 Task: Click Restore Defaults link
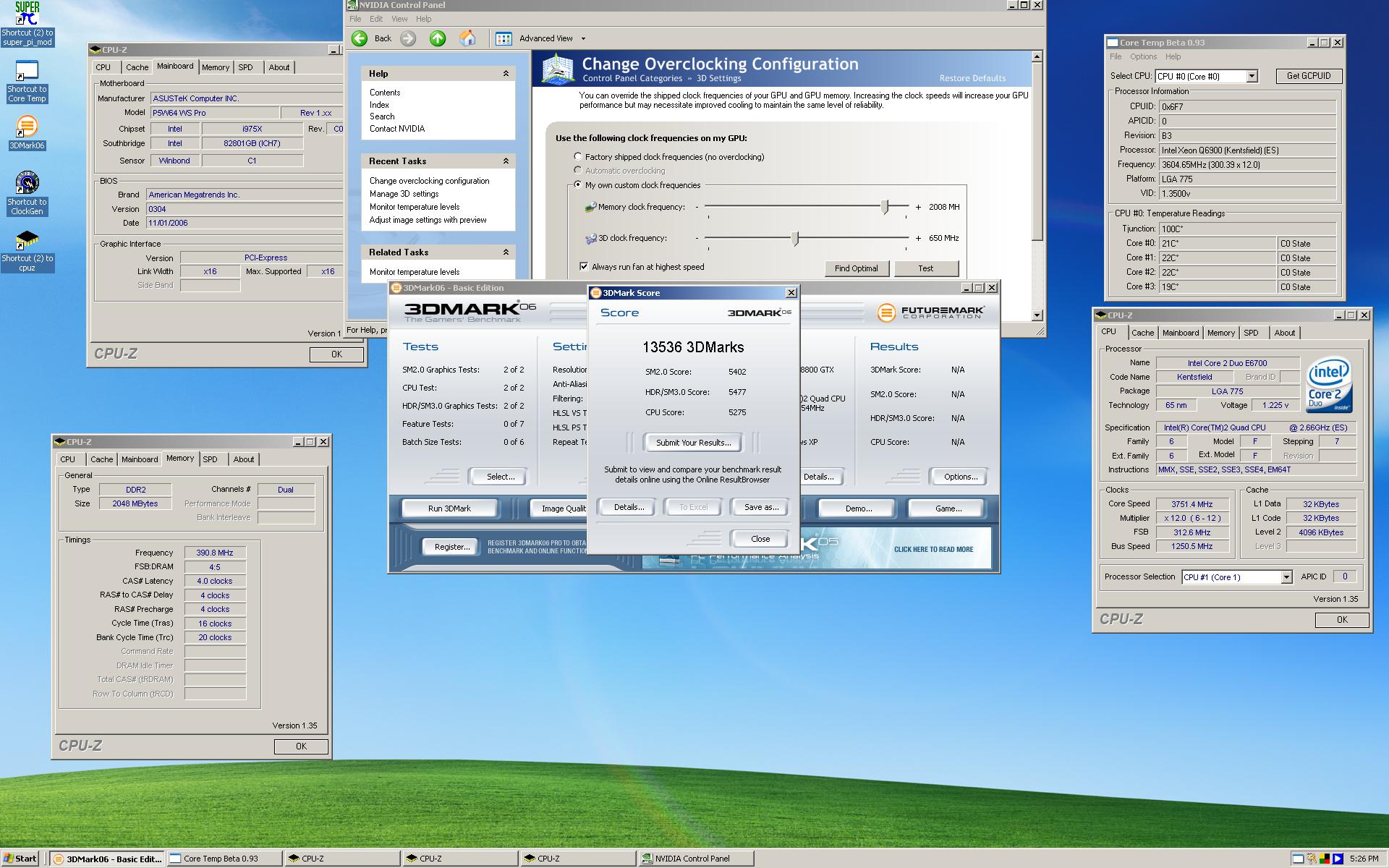pyautogui.click(x=972, y=78)
